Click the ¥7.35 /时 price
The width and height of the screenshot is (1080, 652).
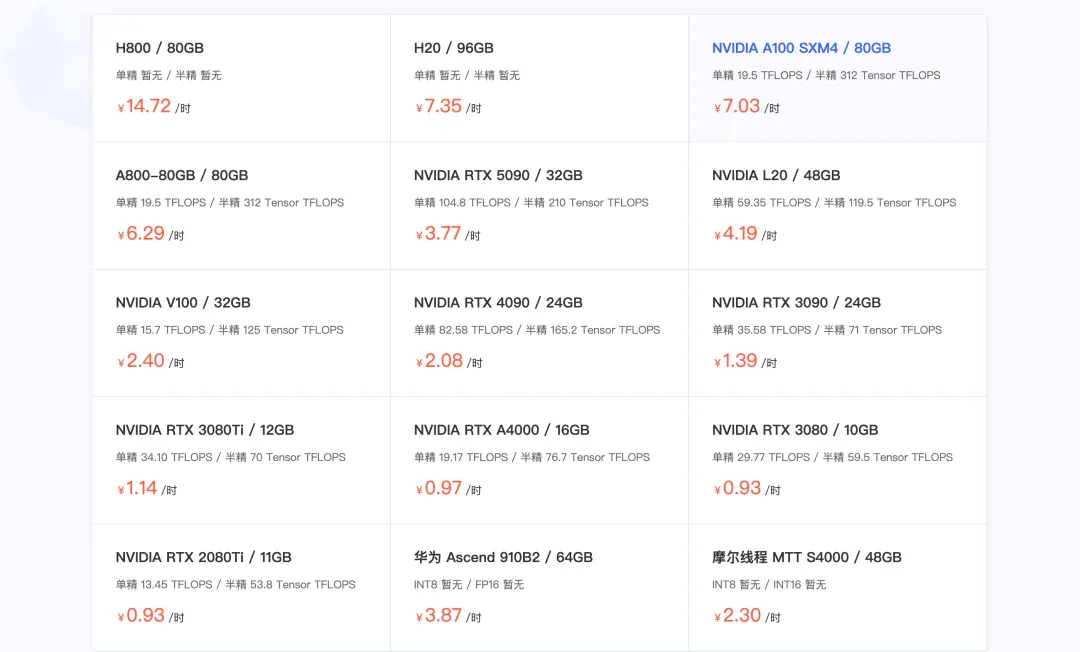tap(448, 107)
